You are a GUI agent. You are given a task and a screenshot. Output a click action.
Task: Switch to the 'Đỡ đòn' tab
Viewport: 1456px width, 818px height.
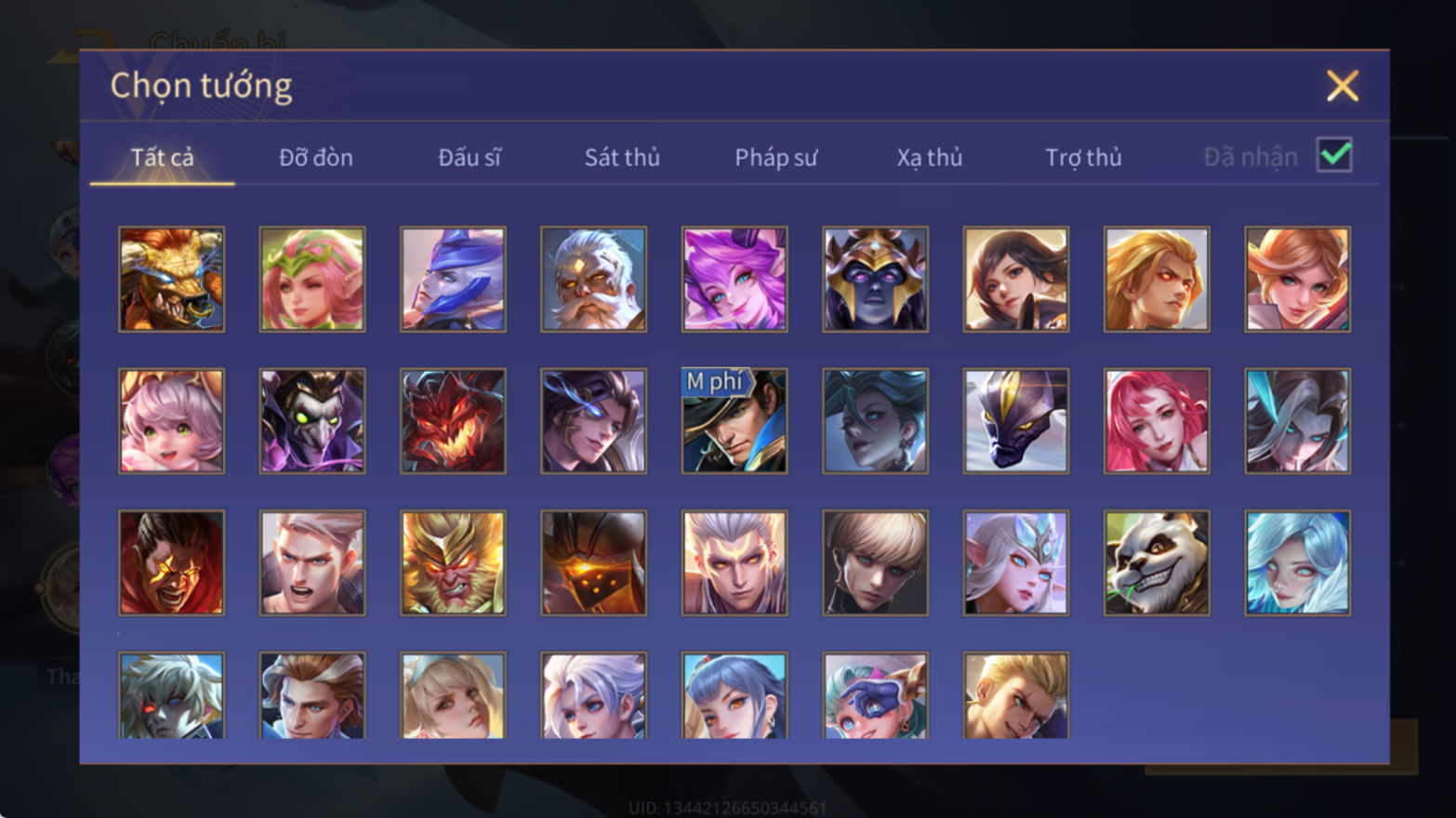pos(316,157)
